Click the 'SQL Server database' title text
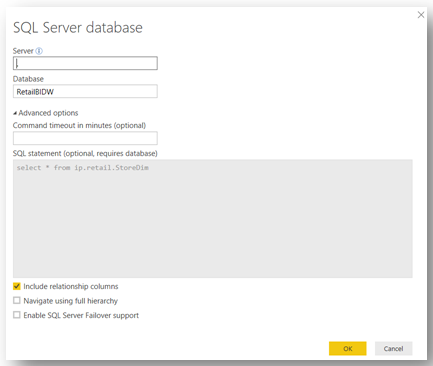Screen dimensions: 433x366 78,28
